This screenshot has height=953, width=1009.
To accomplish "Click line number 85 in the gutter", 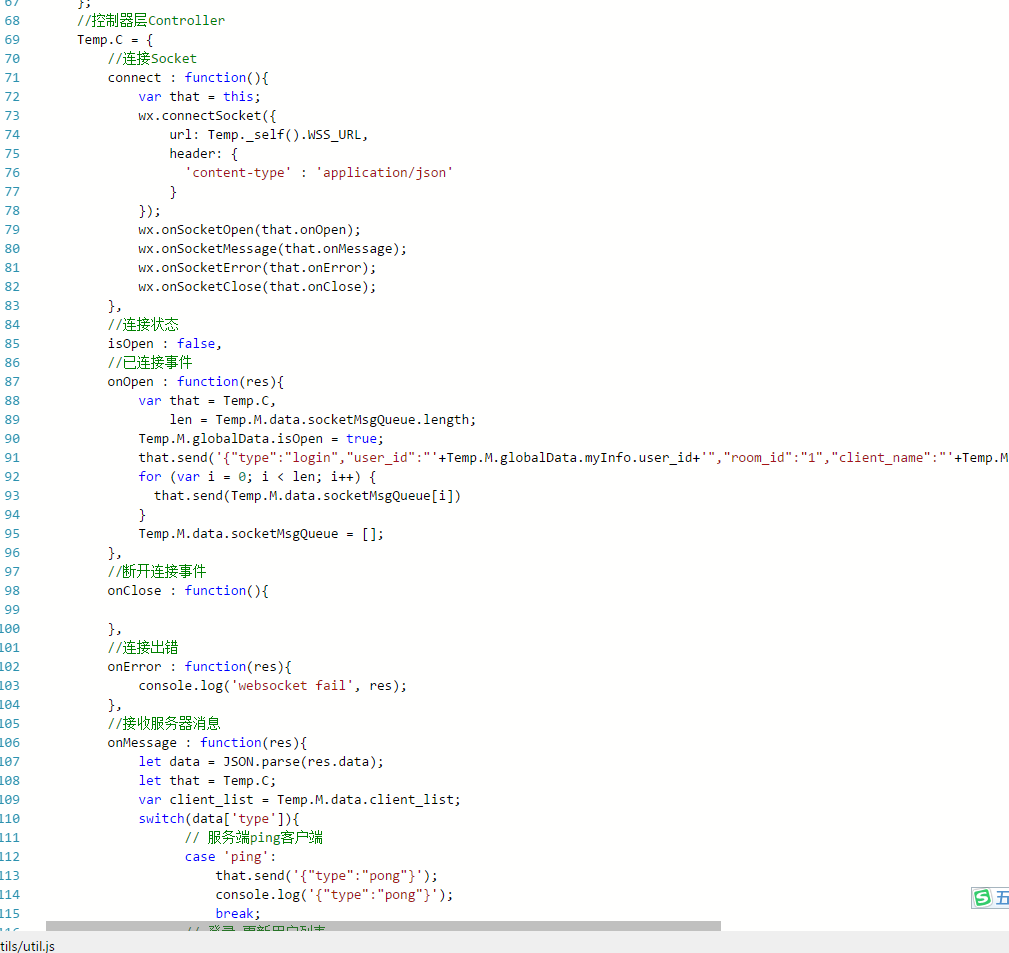I will 12,343.
